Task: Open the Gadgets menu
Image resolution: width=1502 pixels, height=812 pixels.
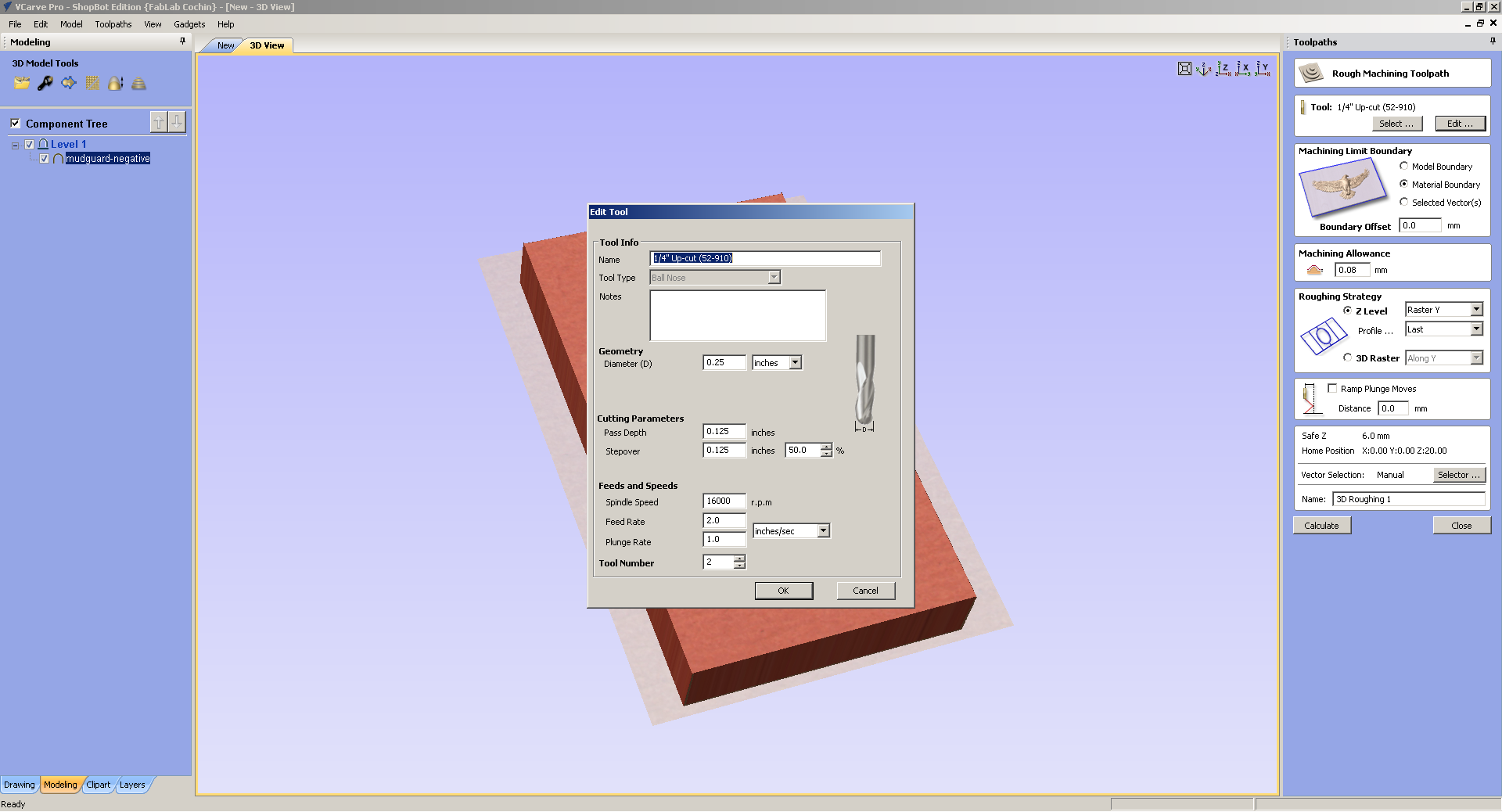Action: [189, 24]
